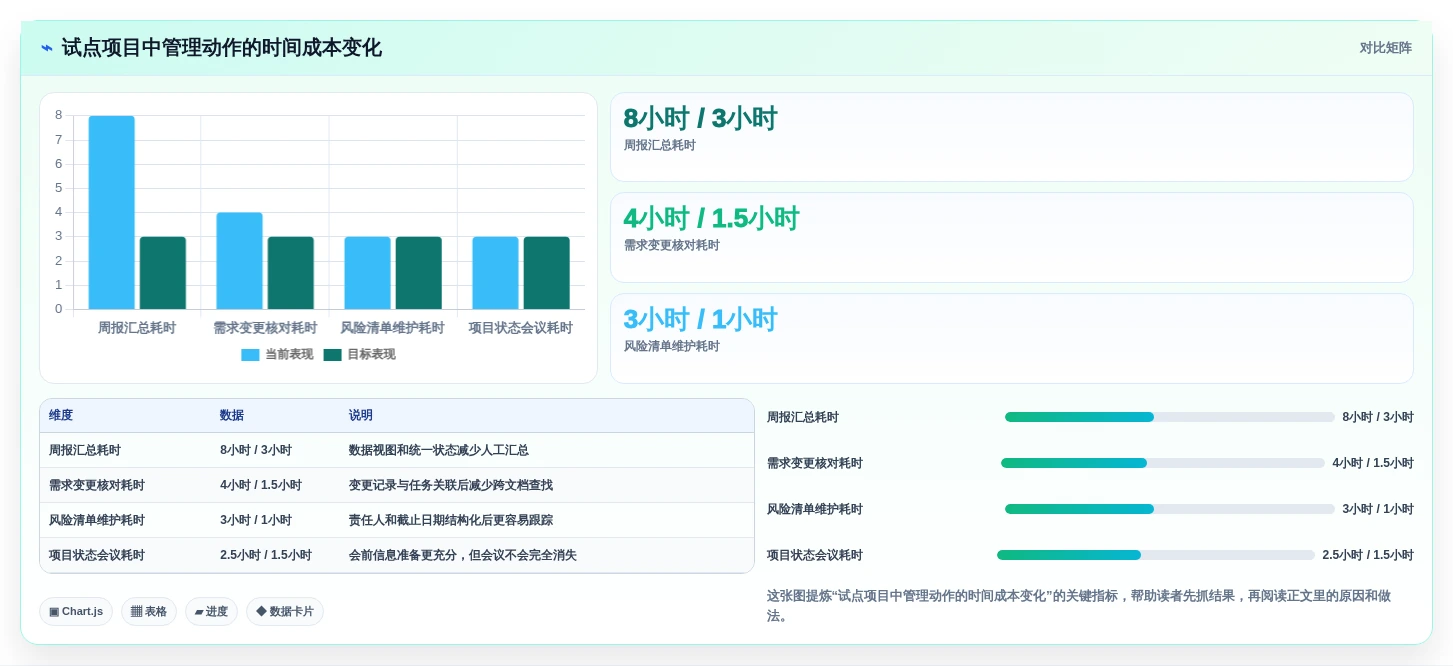Open the 8小时 / 3小时 data card
Image resolution: width=1453 pixels, height=666 pixels.
[1011, 137]
